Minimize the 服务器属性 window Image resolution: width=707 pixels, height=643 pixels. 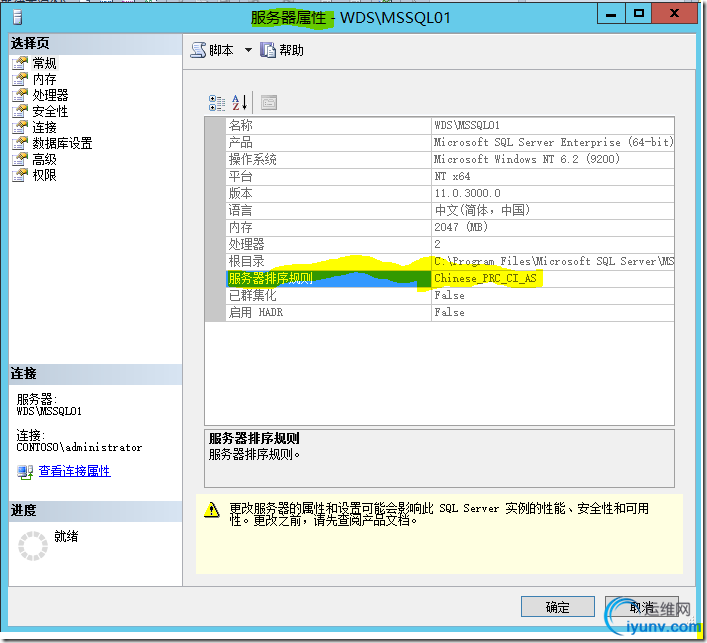point(611,14)
